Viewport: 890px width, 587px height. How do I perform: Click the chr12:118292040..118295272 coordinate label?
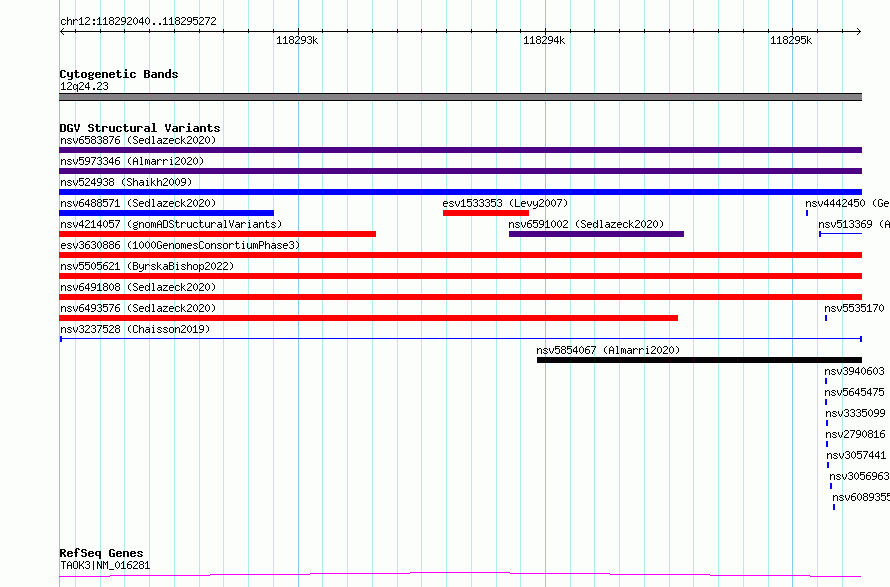coord(138,22)
